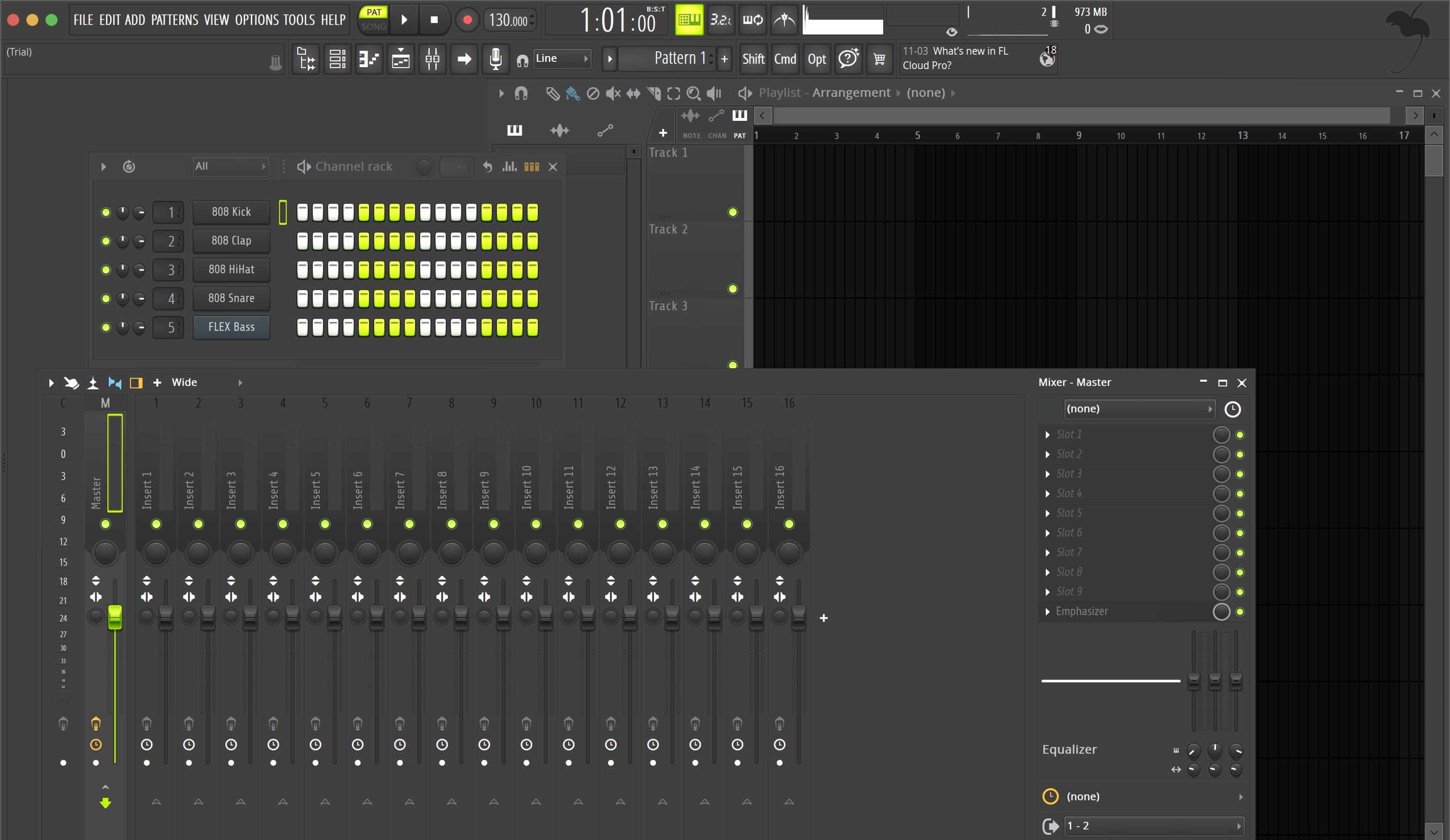Switch between PAT and SONG mode

pos(374,19)
